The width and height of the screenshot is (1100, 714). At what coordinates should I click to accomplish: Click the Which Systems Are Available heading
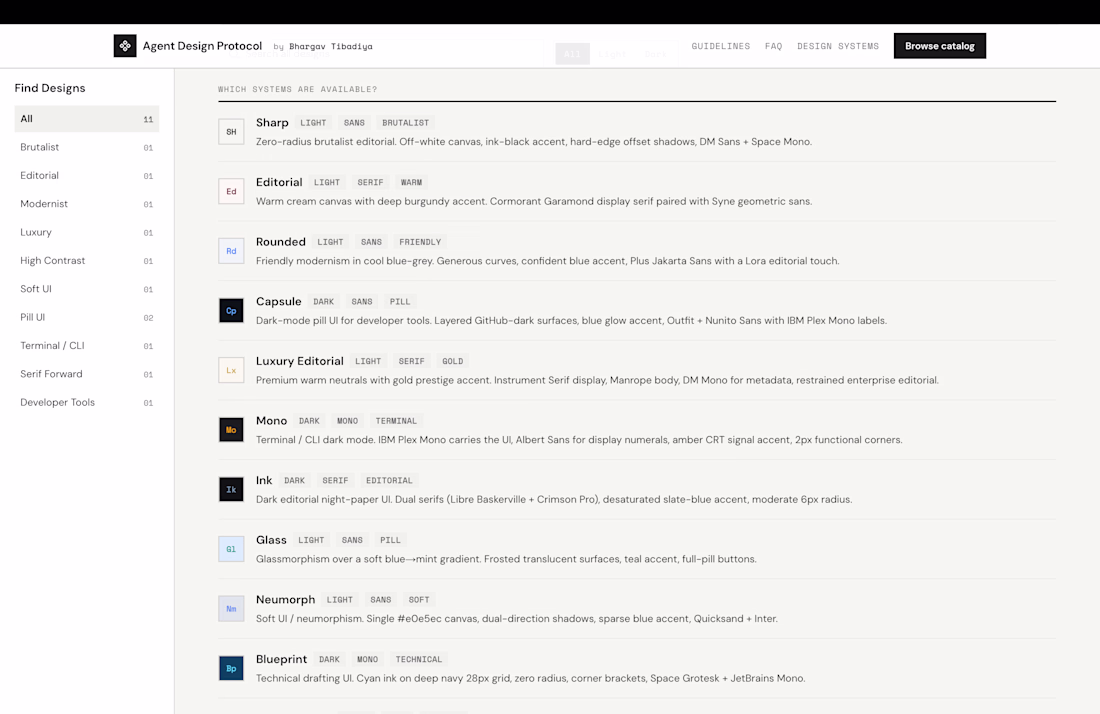tap(297, 89)
